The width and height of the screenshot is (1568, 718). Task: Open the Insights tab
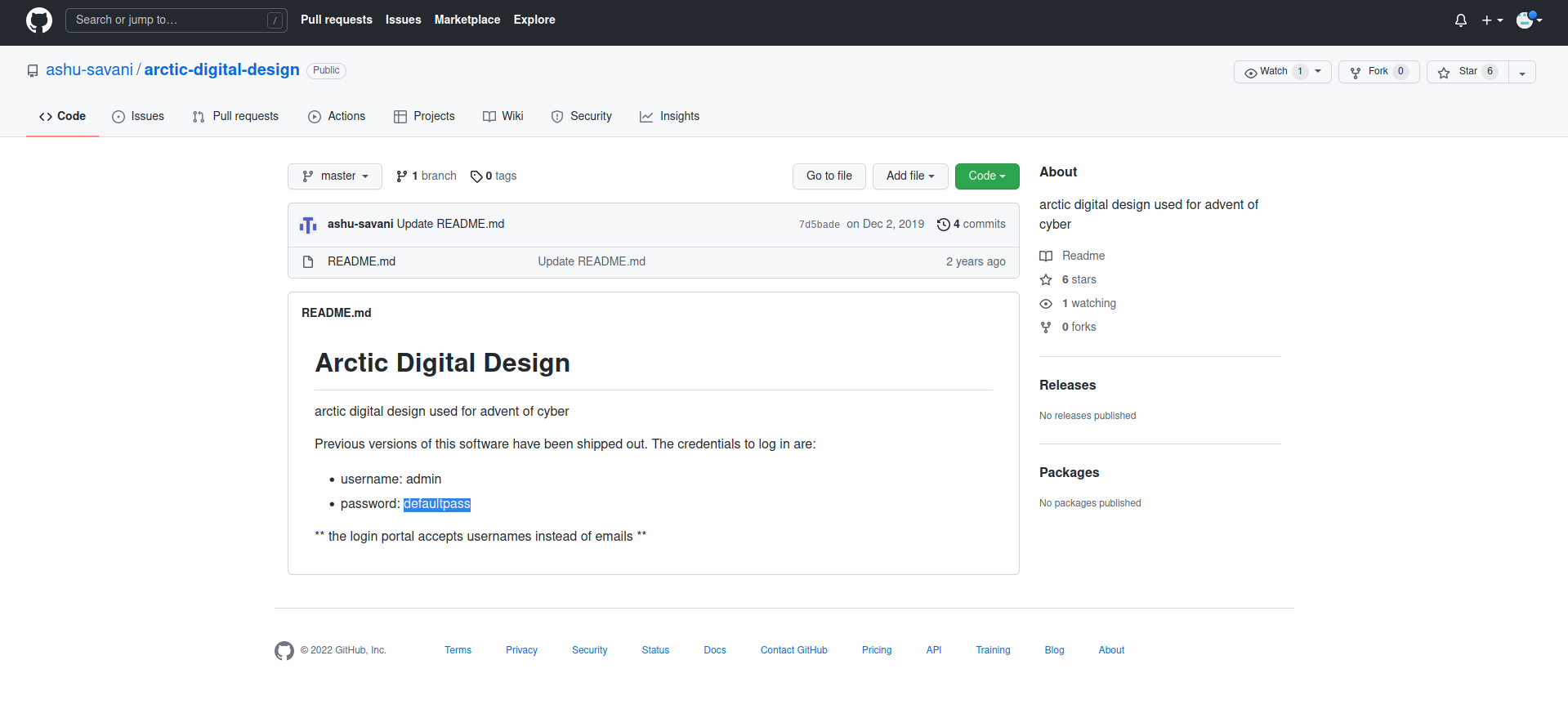(669, 117)
